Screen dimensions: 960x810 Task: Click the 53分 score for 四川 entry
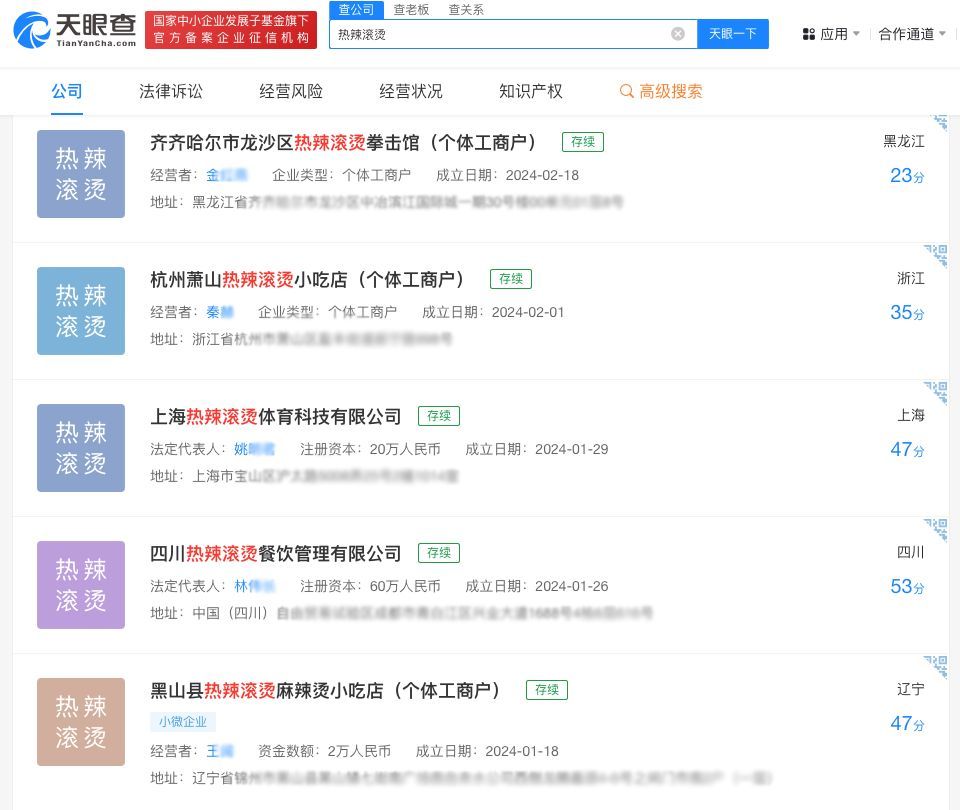point(907,587)
